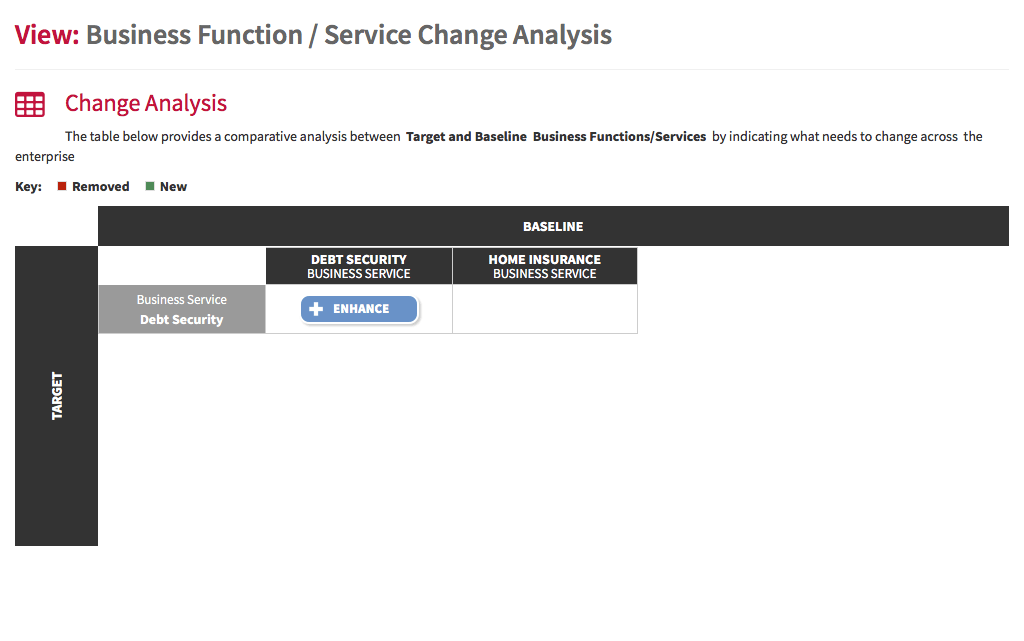Viewport: 1024px width, 641px height.
Task: Click the green New key swatch
Action: coord(150,186)
